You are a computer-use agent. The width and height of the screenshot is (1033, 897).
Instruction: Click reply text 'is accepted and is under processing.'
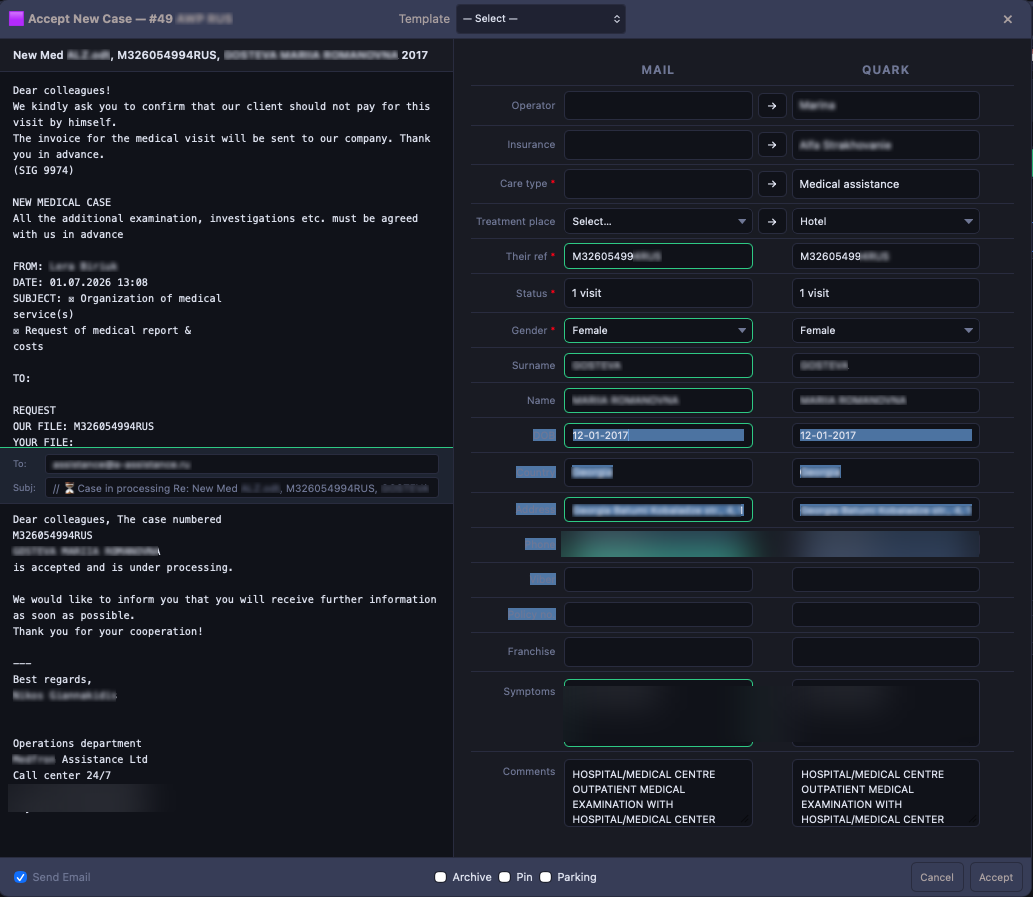click(123, 567)
